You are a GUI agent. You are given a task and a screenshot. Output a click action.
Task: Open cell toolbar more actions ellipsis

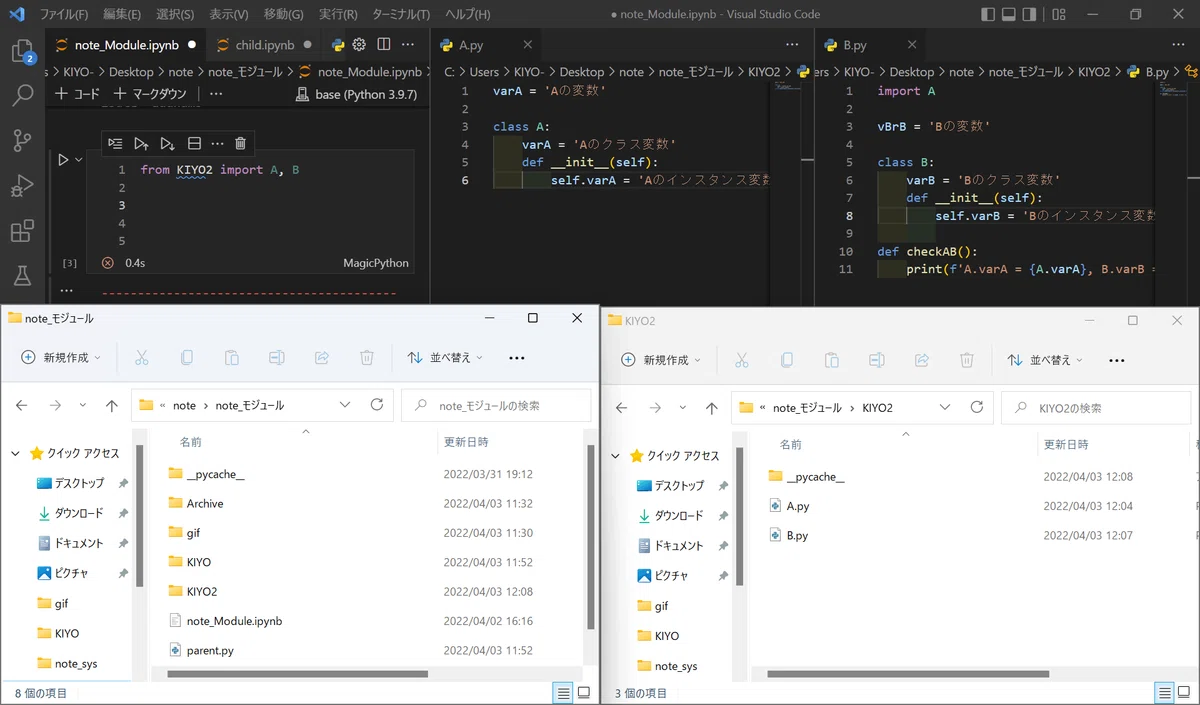coord(217,144)
